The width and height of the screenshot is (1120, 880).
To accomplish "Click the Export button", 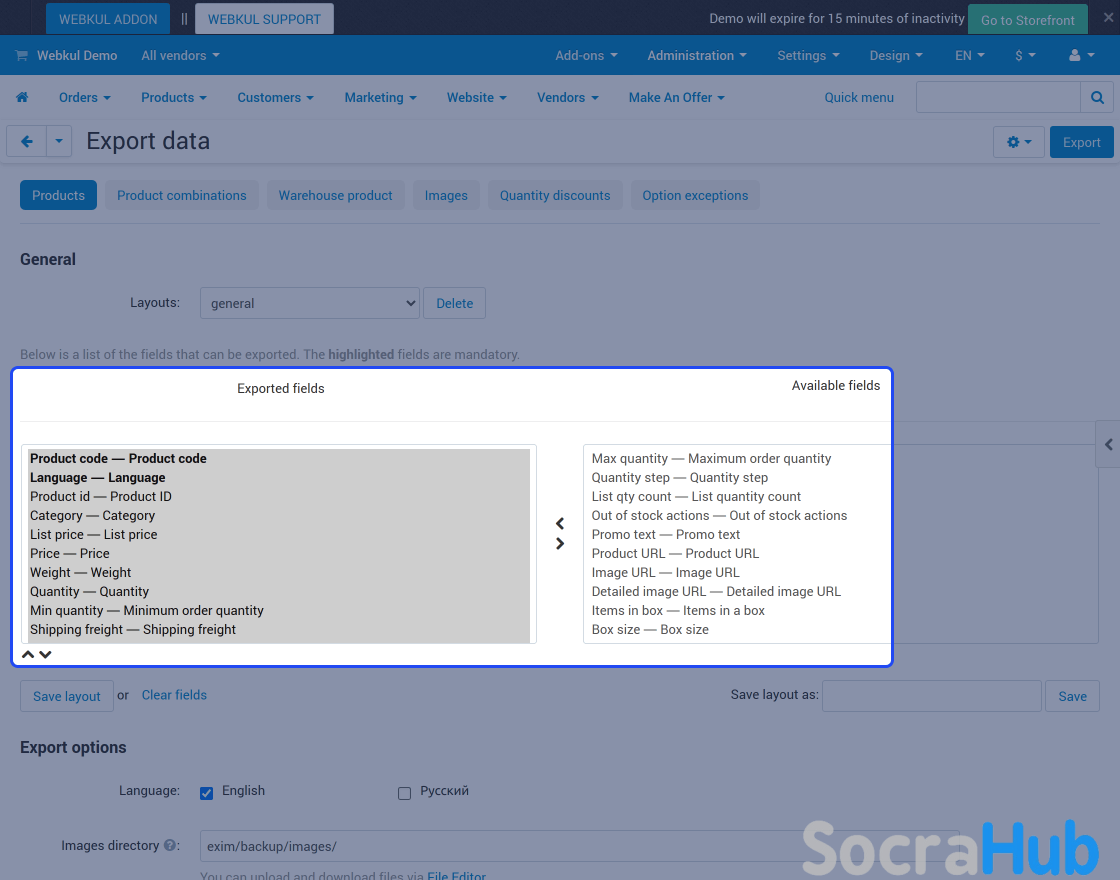I will coord(1081,142).
